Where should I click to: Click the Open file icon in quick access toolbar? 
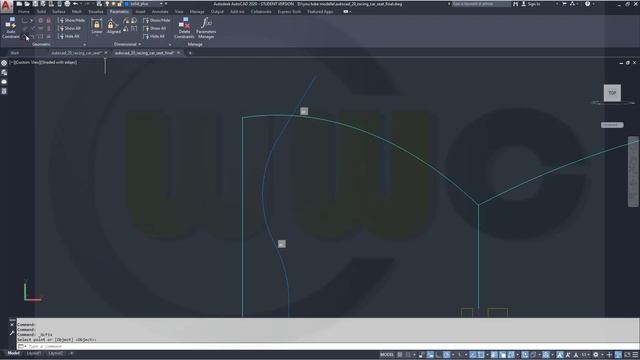(27, 4)
